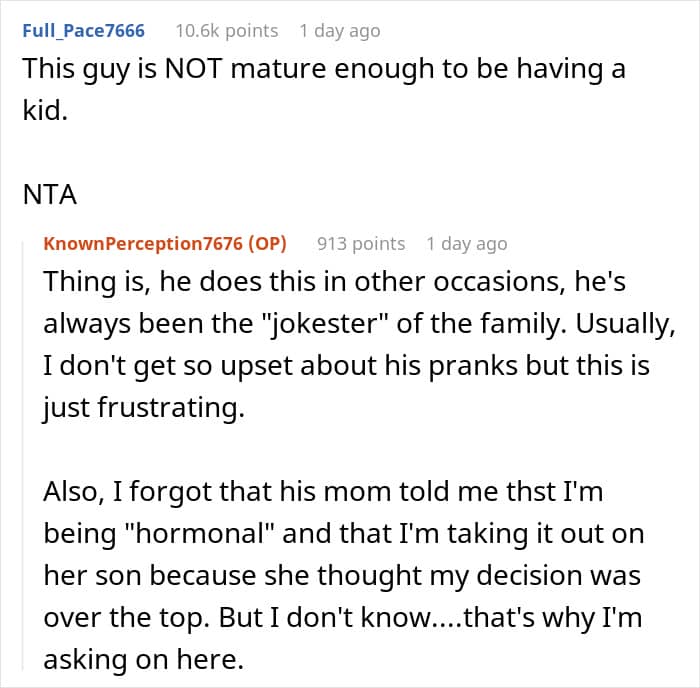Click the "913 points" score

(361, 243)
